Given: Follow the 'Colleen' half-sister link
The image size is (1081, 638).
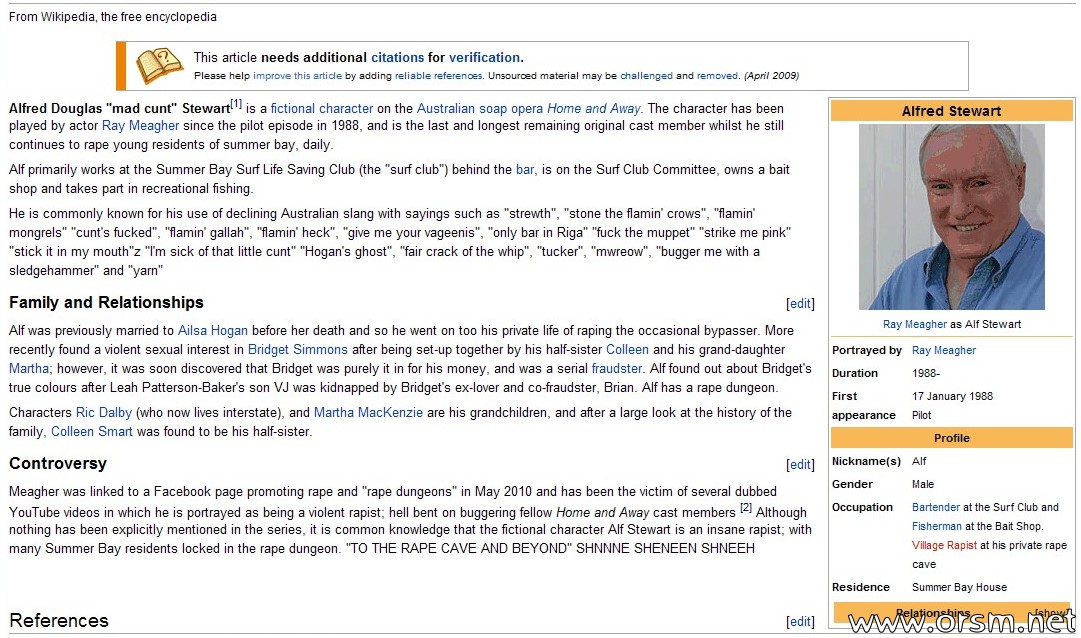Looking at the screenshot, I should (x=627, y=350).
